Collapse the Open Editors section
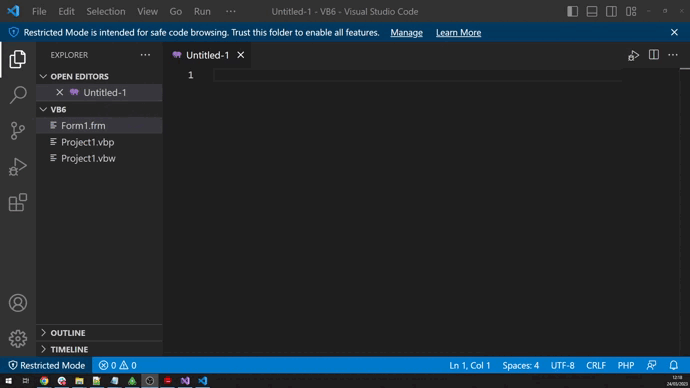 [x=99, y=76]
